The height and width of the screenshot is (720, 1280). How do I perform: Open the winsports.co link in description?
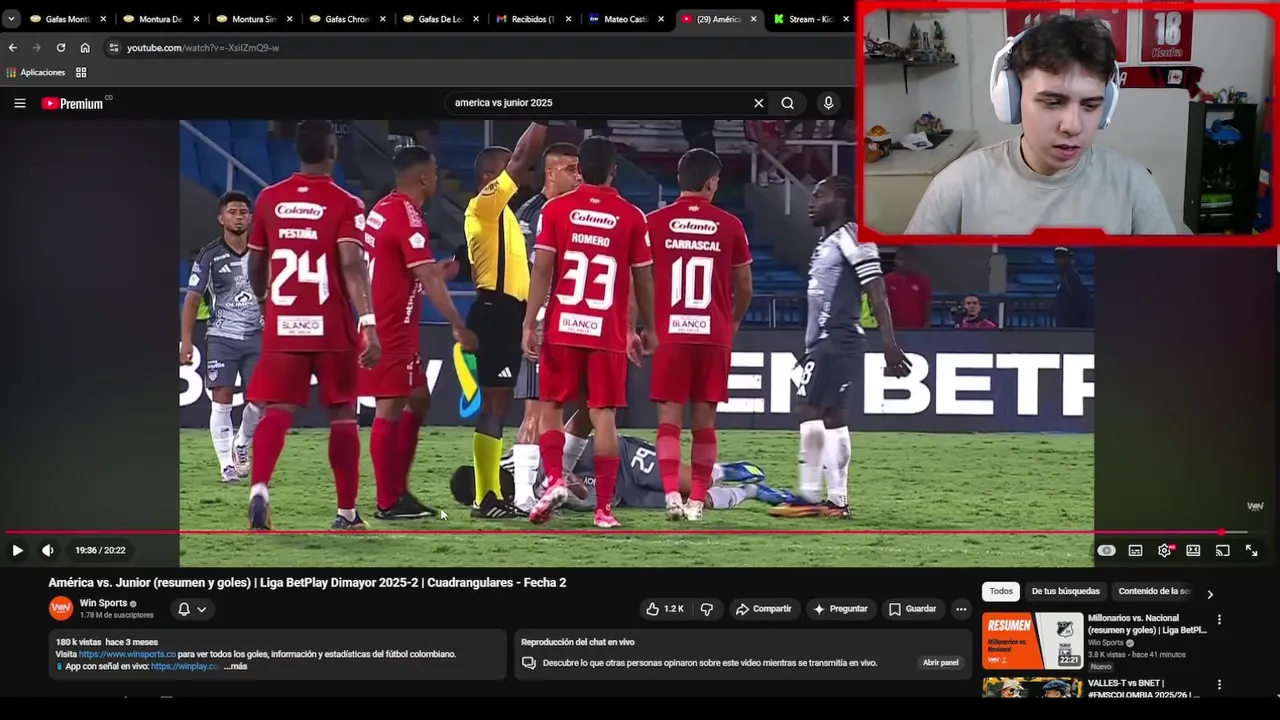point(127,654)
